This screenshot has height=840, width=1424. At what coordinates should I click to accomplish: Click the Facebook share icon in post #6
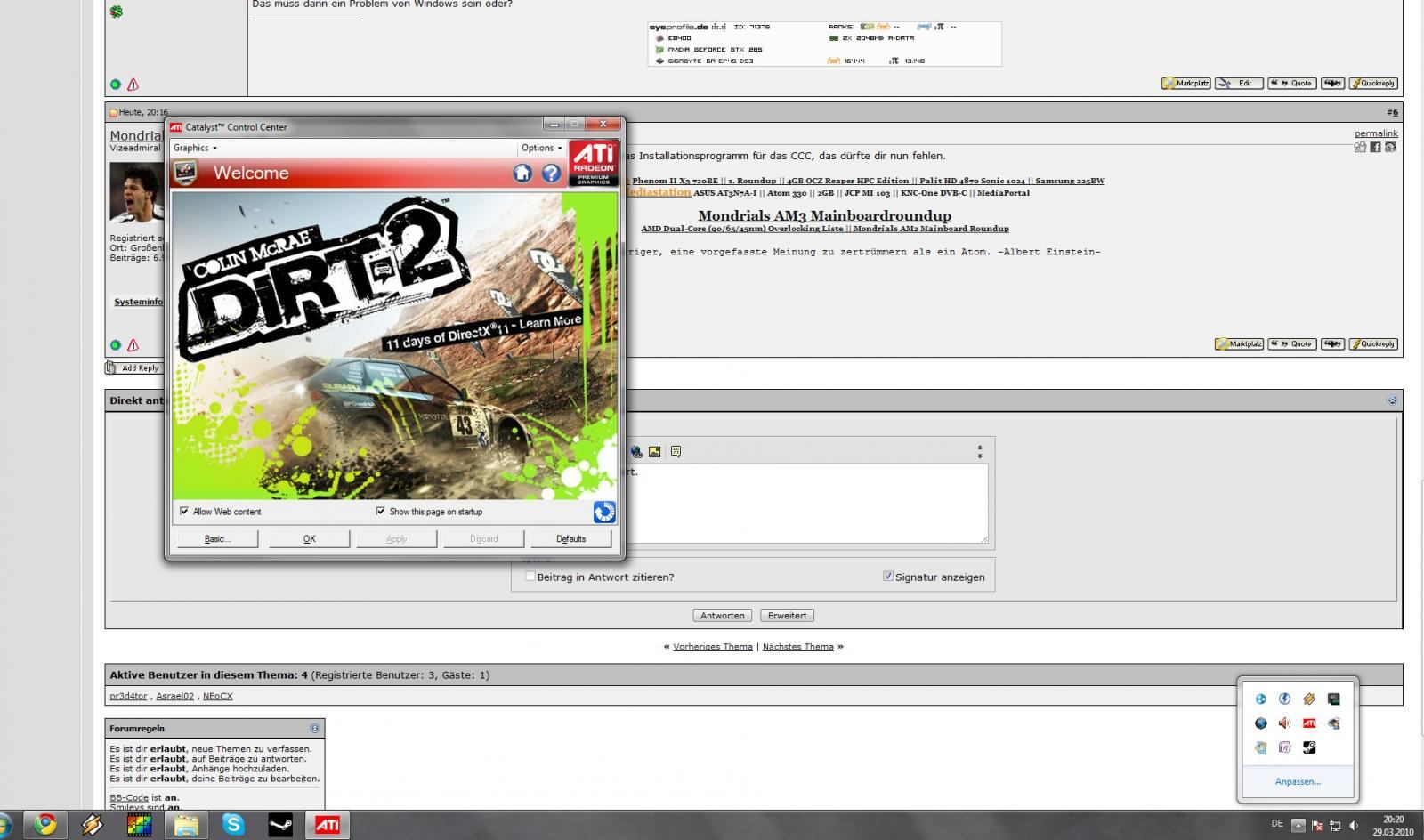pos(1375,147)
